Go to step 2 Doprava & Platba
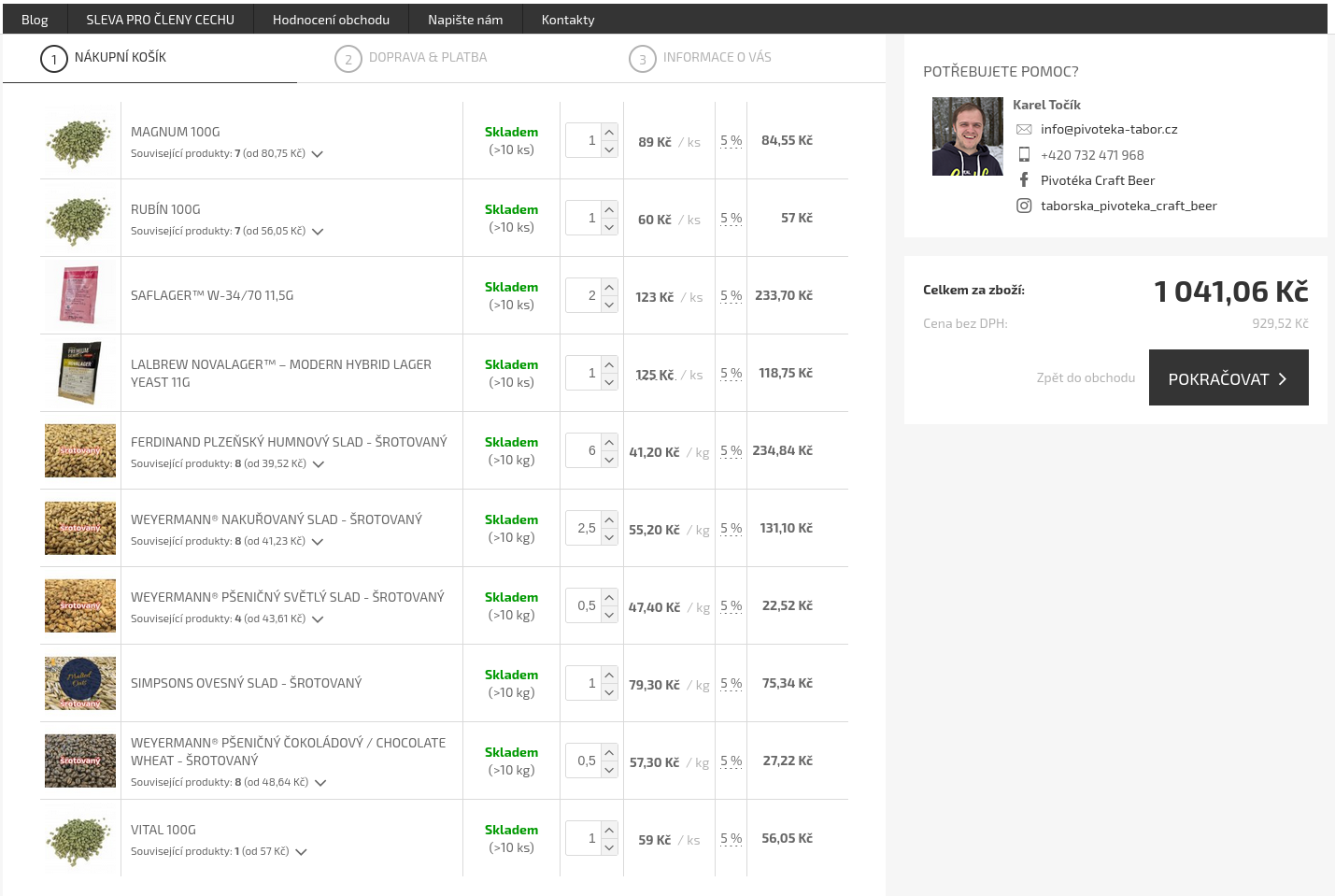 (427, 58)
